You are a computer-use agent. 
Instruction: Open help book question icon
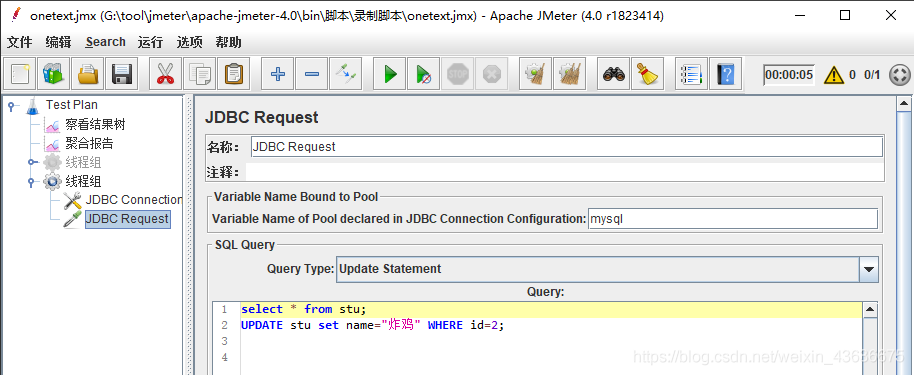[726, 74]
